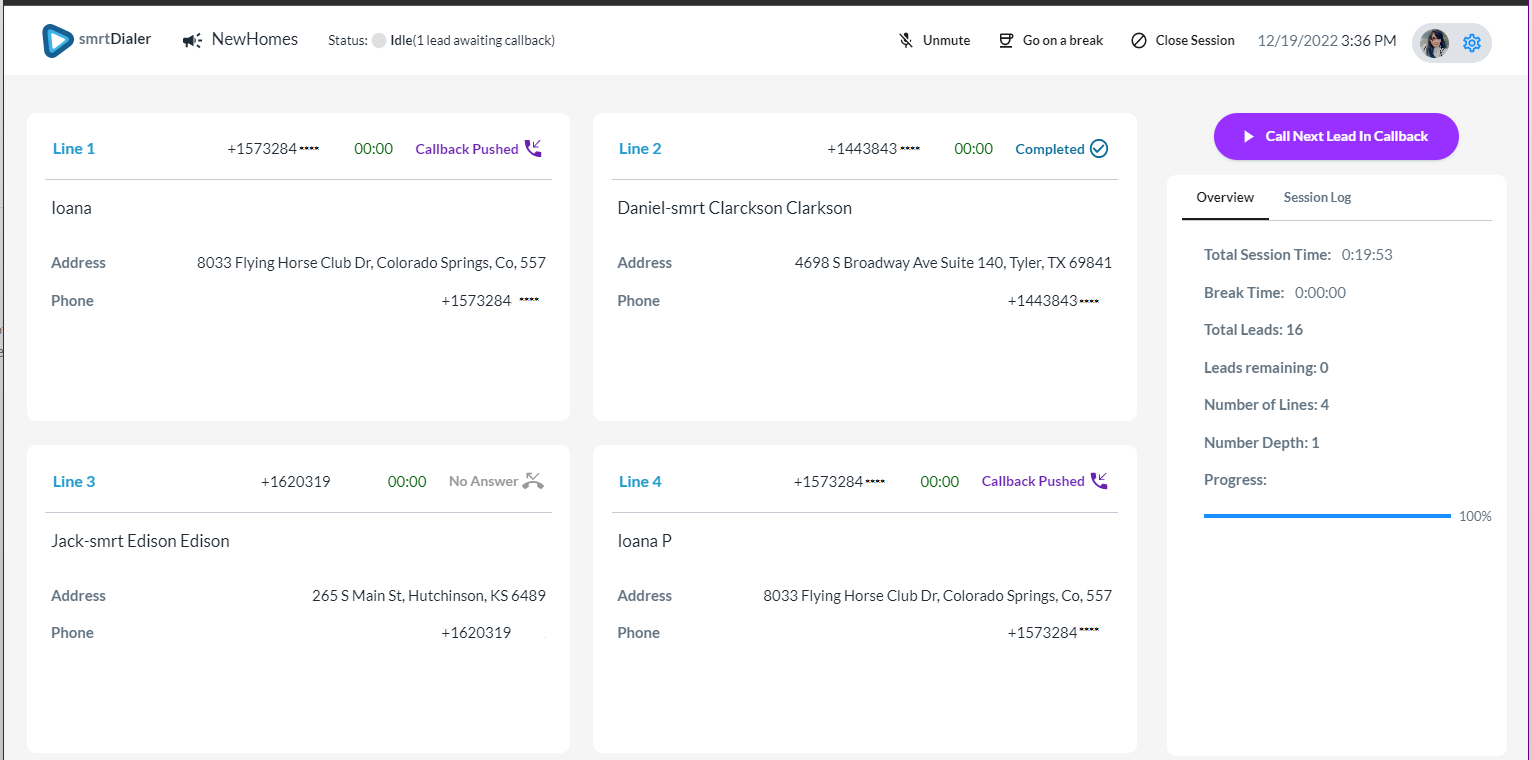Click Line 4 callback pushed phone icon
Viewport: 1532px width, 760px height.
coord(1099,481)
